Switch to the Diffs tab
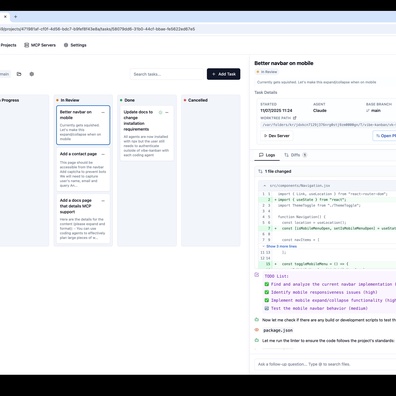Viewport: 396px width, 396px height. pyautogui.click(x=295, y=155)
